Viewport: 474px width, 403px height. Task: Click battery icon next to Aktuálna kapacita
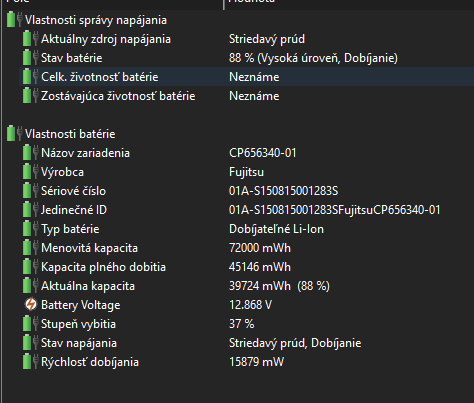[x=31, y=286]
